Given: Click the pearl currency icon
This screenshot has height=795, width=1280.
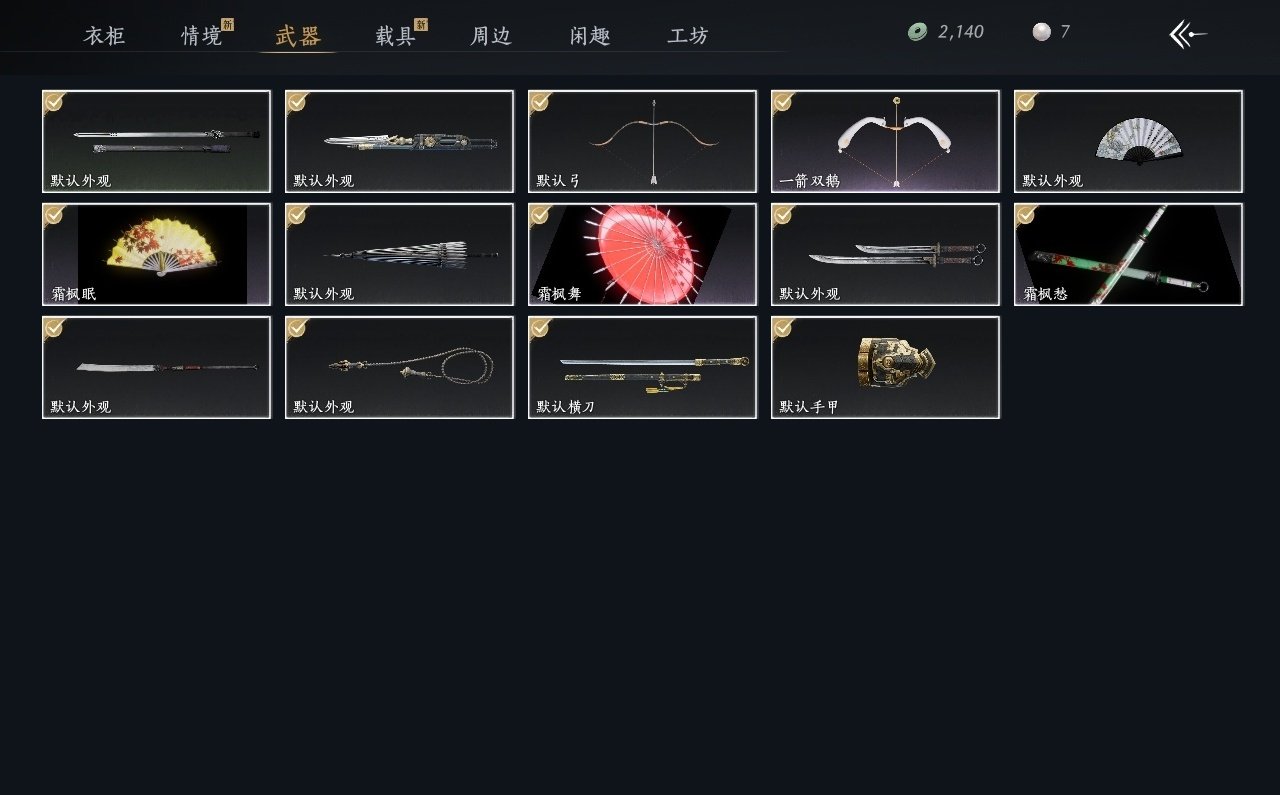Looking at the screenshot, I should pos(1041,32).
